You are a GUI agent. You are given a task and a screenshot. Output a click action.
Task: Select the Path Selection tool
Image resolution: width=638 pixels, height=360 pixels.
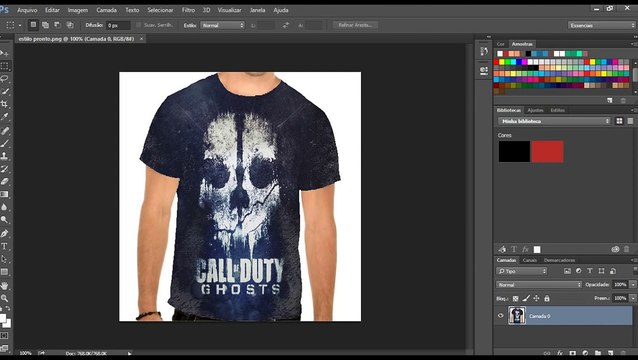point(4,259)
